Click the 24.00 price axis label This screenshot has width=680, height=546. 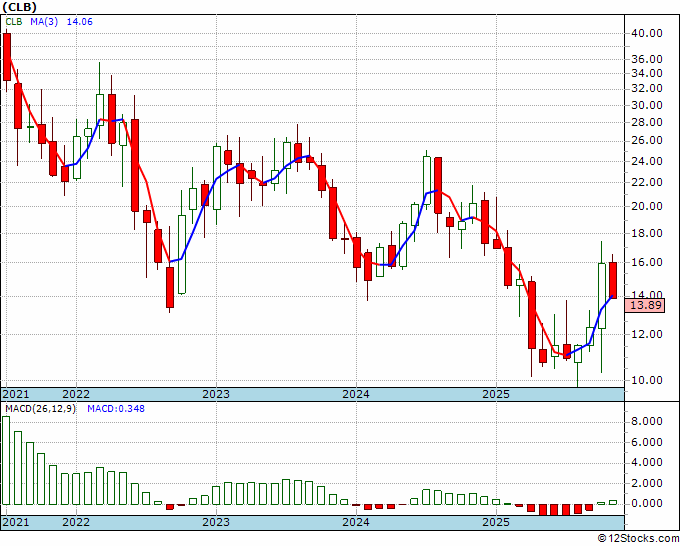(x=646, y=161)
